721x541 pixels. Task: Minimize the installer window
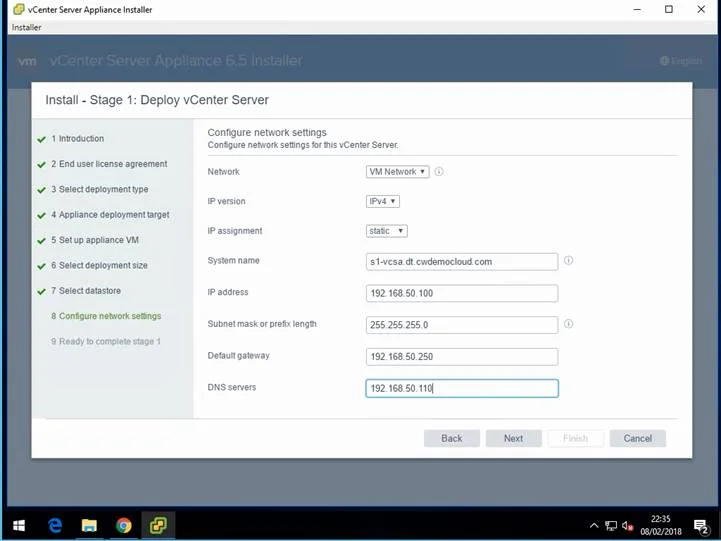[637, 10]
